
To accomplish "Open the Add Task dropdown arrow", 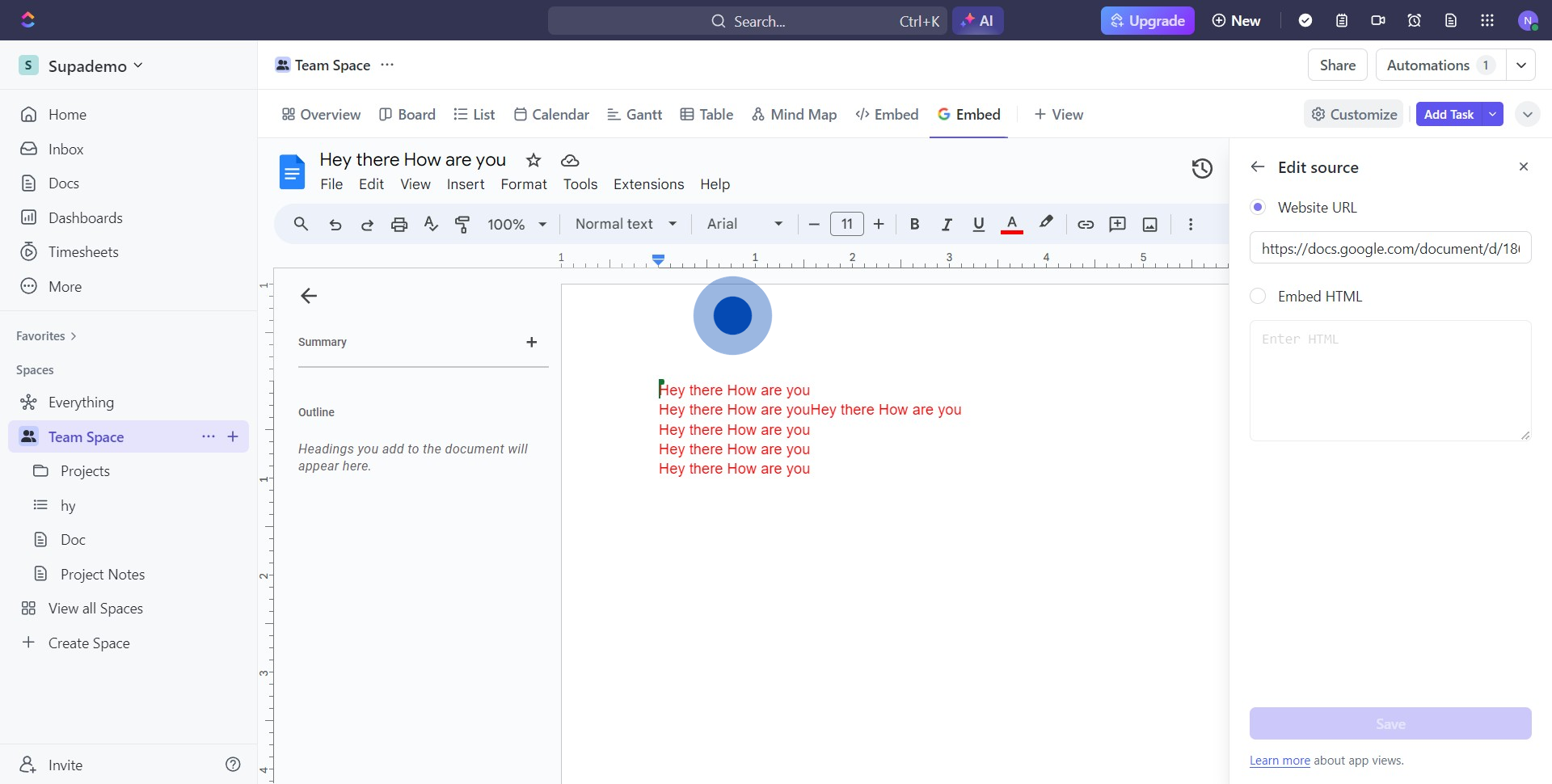I will tap(1492, 114).
